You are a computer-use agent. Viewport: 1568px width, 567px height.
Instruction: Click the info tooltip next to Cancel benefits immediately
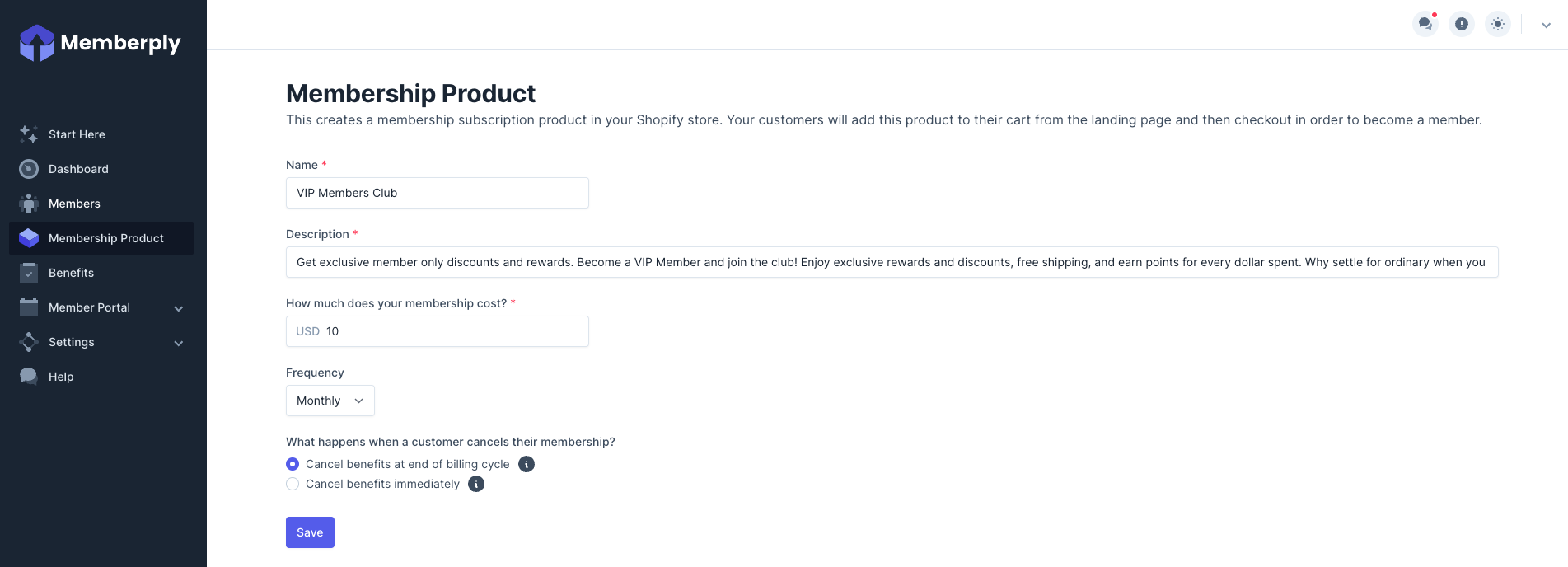475,484
